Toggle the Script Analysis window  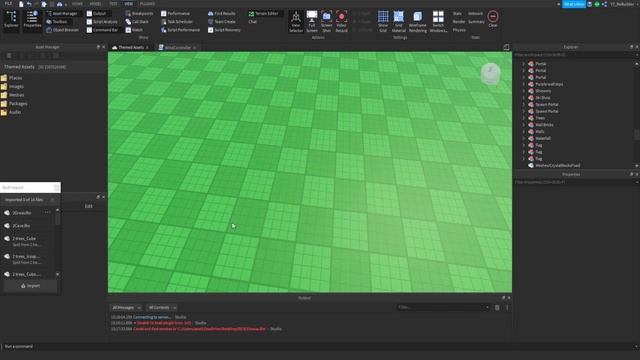click(x=102, y=22)
